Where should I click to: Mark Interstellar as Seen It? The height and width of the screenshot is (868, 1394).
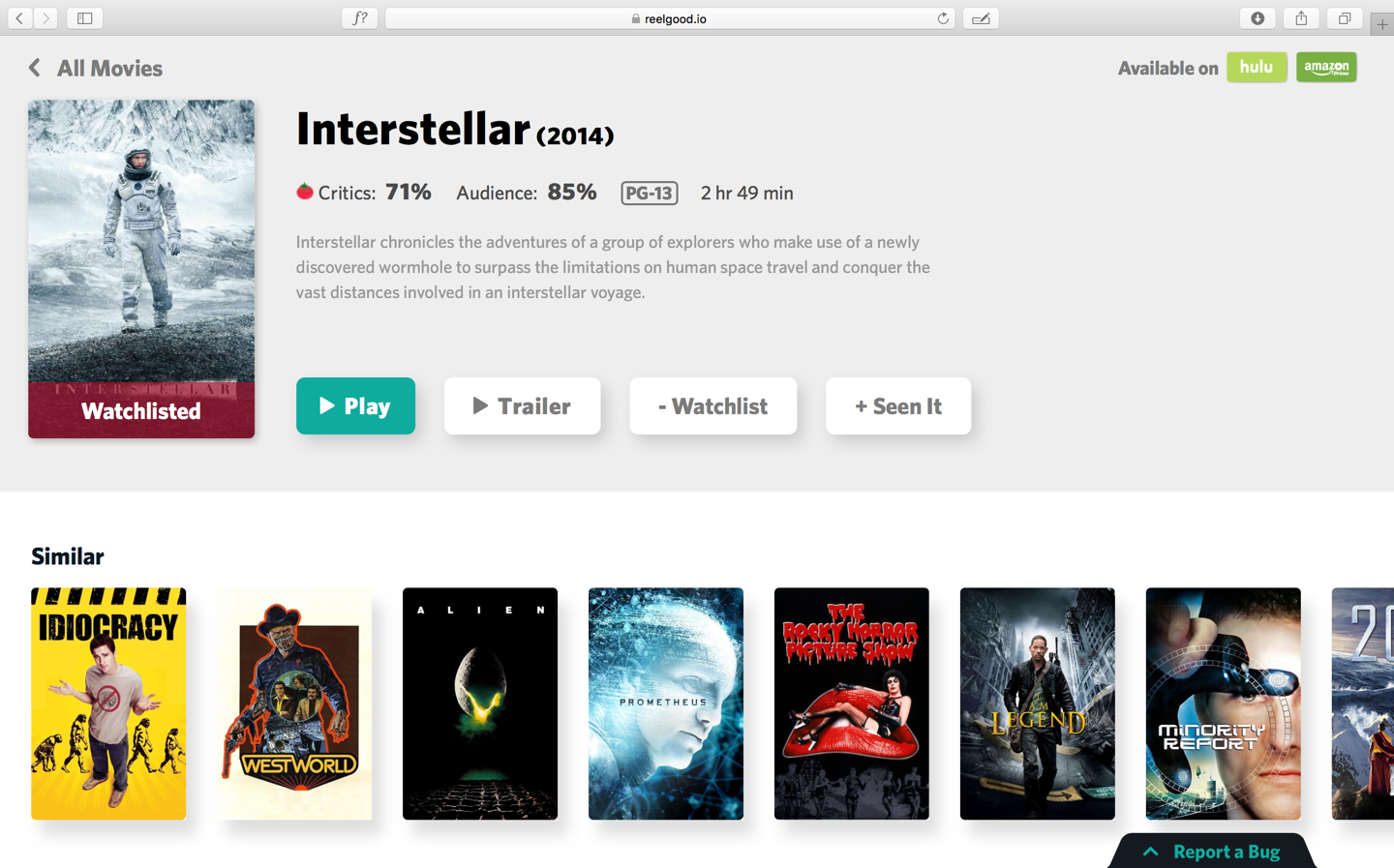pyautogui.click(x=898, y=405)
